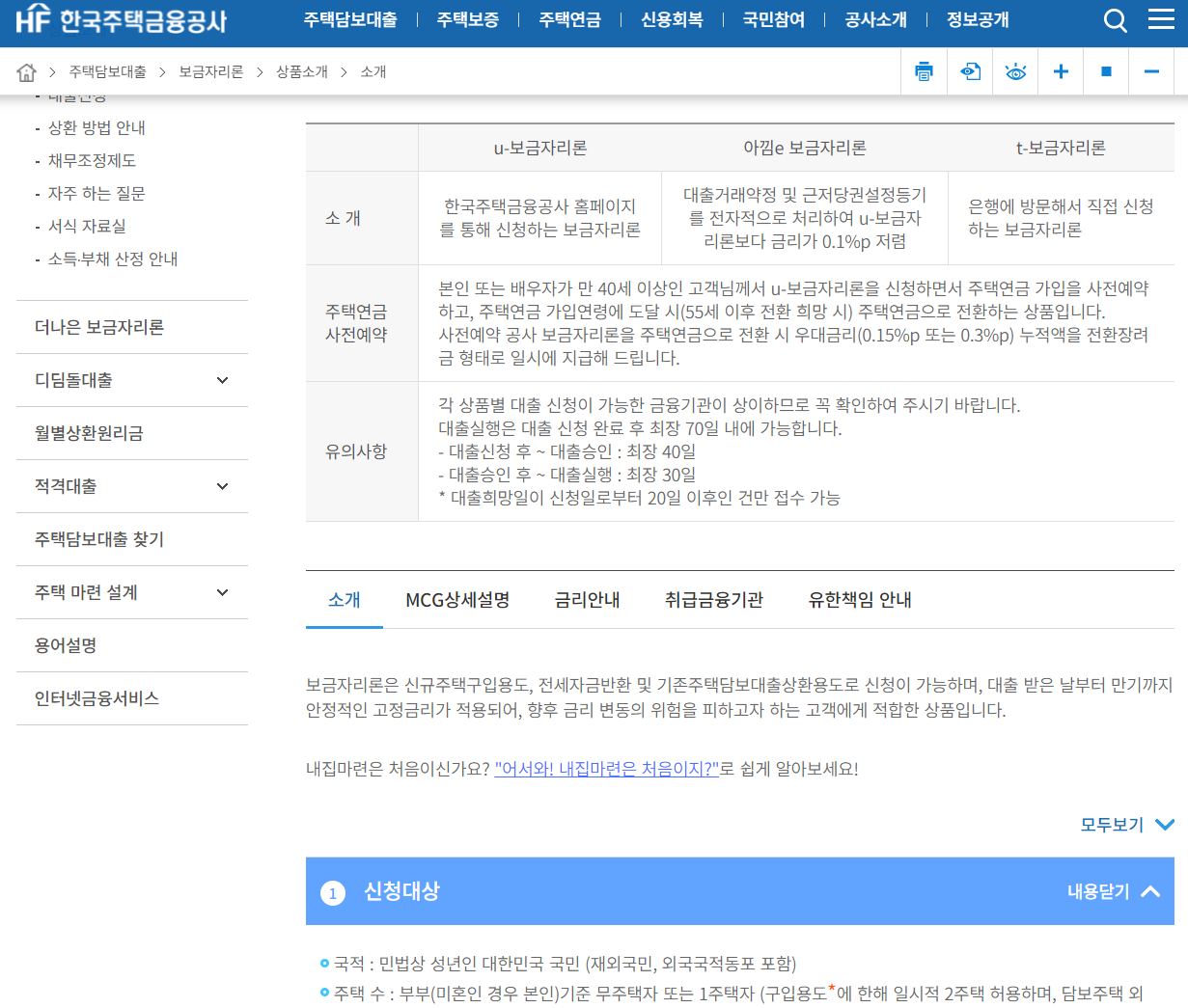
Task: Click the document preview icon beside print
Action: click(970, 71)
